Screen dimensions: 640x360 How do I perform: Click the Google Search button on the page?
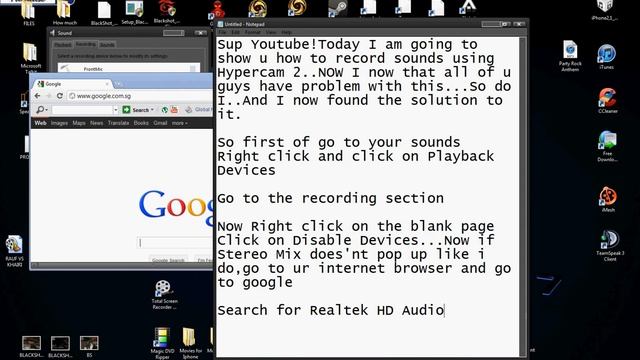pyautogui.click(x=168, y=260)
